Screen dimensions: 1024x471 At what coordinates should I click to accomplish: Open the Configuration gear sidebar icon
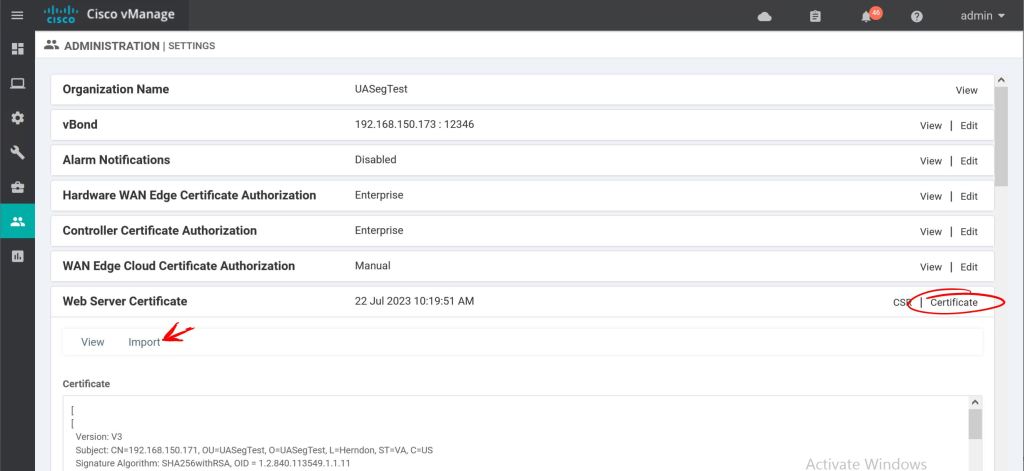pos(17,118)
